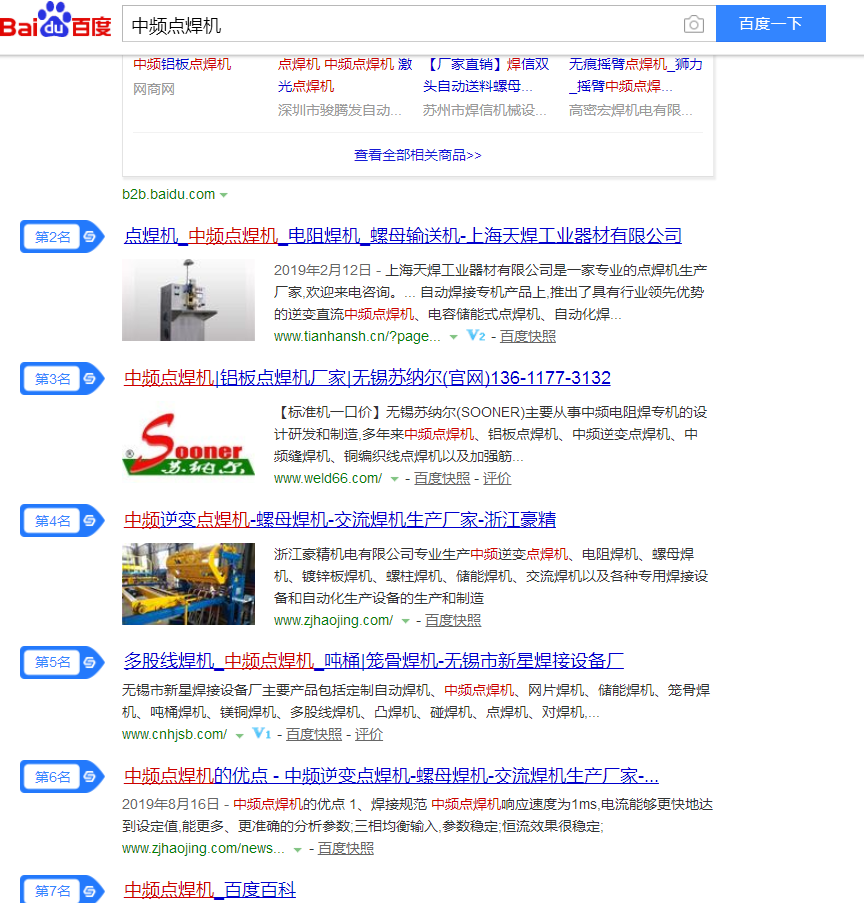Click the www.tianhansh.cn/?page... URL

[357, 336]
